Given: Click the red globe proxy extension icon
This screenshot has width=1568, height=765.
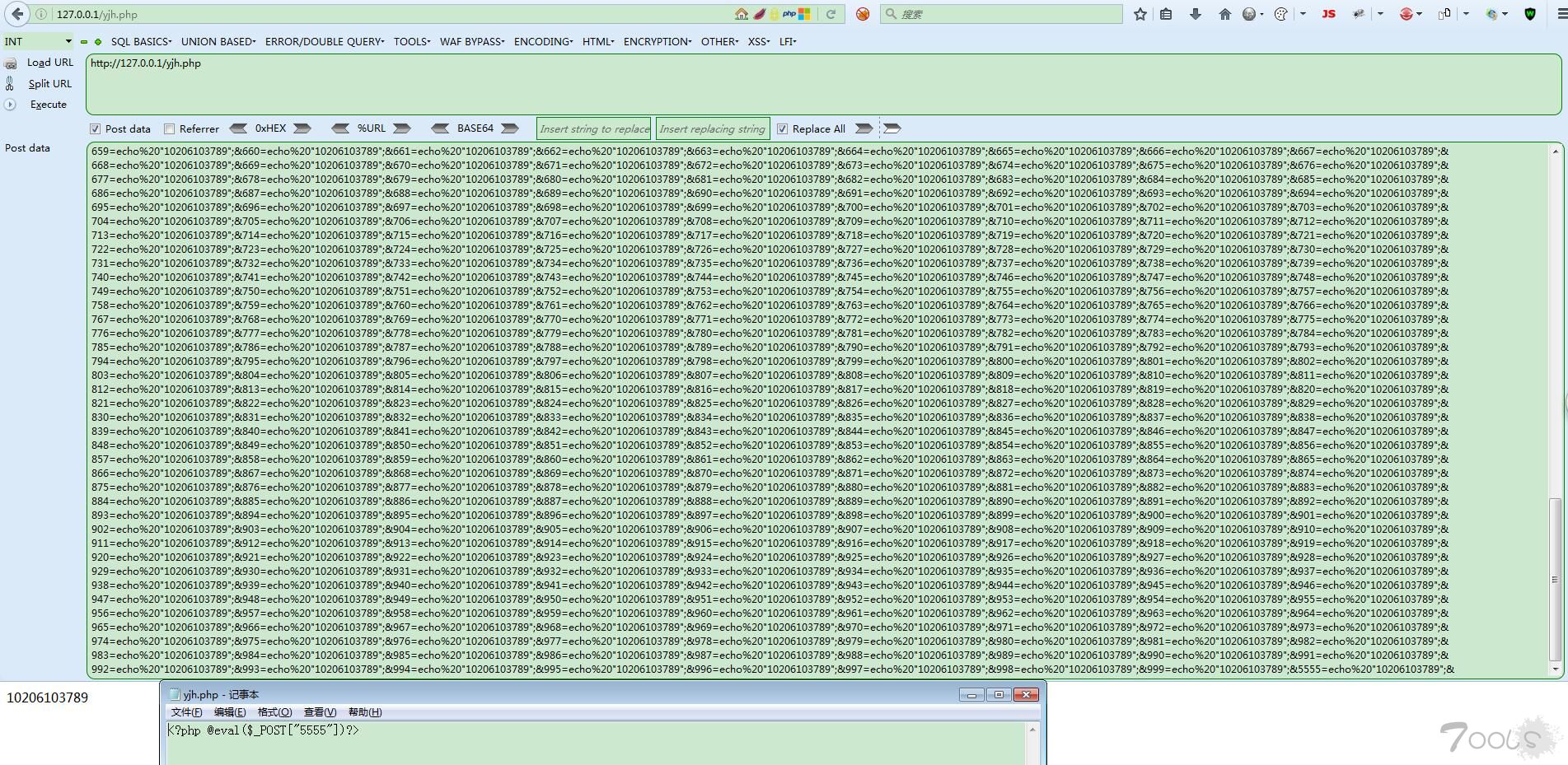Looking at the screenshot, I should tap(1407, 14).
